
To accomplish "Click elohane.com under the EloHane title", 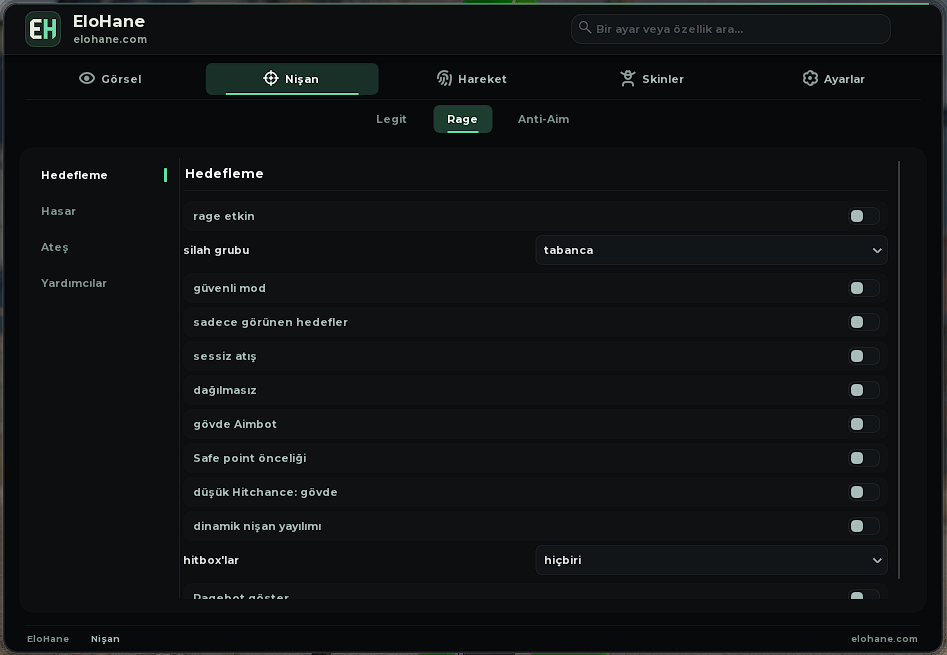I will (111, 39).
